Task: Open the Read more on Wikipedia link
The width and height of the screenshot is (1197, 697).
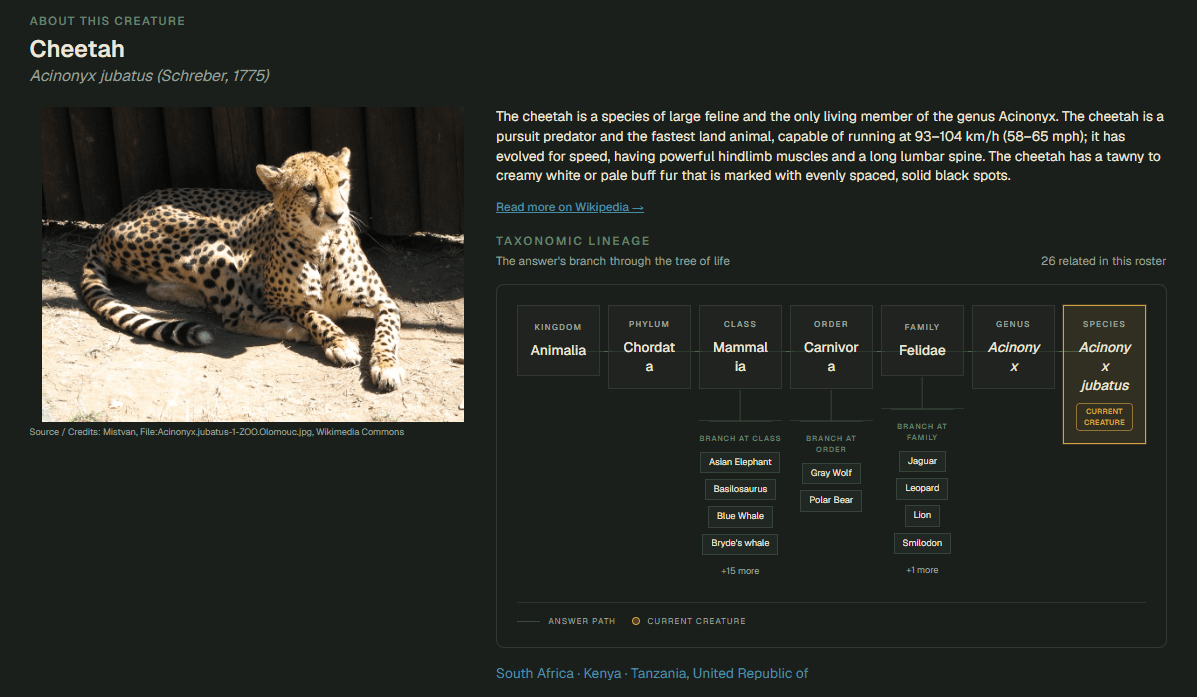Action: pos(569,207)
